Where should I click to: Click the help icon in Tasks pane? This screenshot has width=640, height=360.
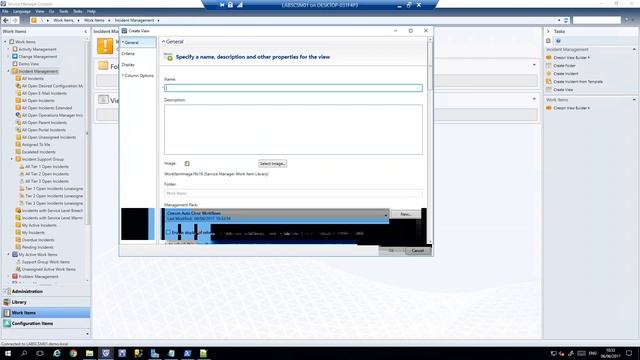click(x=558, y=41)
